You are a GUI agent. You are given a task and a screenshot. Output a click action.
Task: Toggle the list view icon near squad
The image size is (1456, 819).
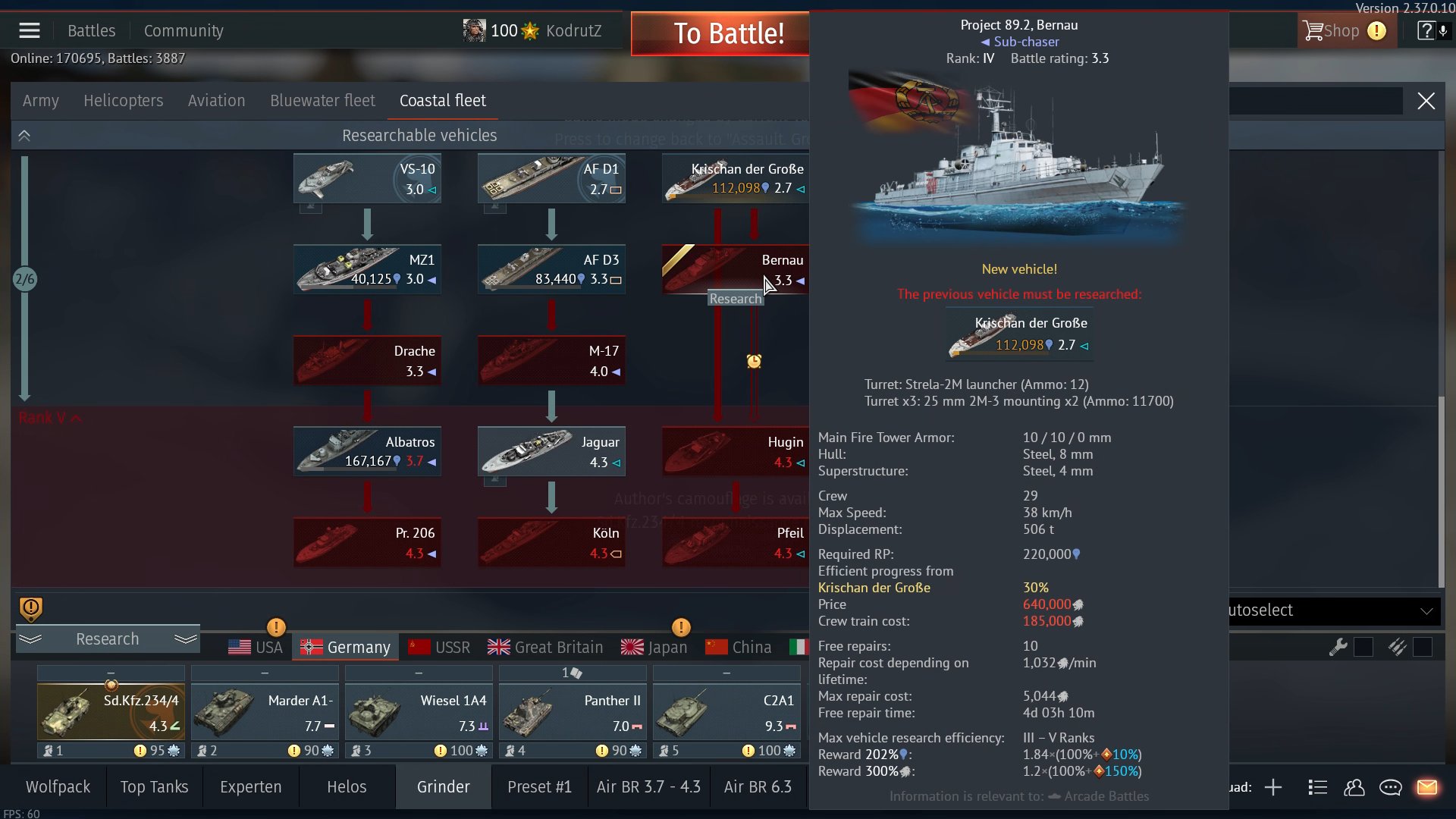pos(1317,787)
